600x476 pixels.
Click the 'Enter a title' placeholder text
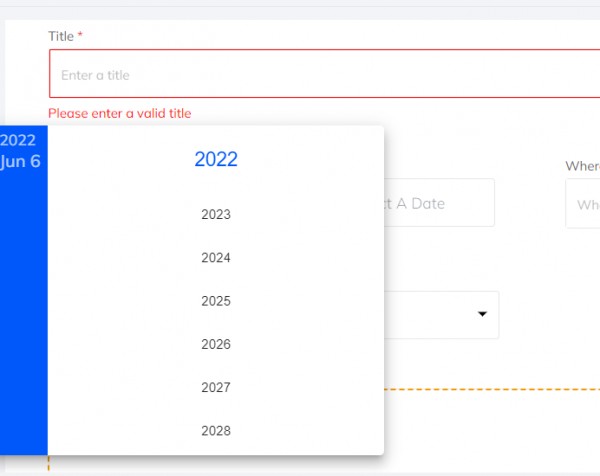click(95, 75)
